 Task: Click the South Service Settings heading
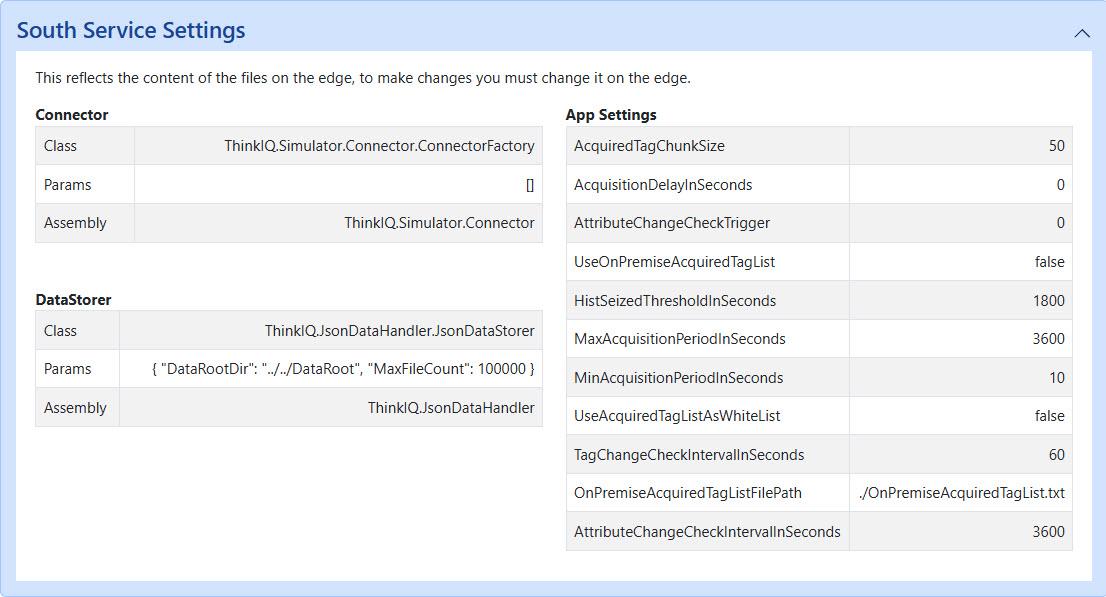tap(131, 30)
